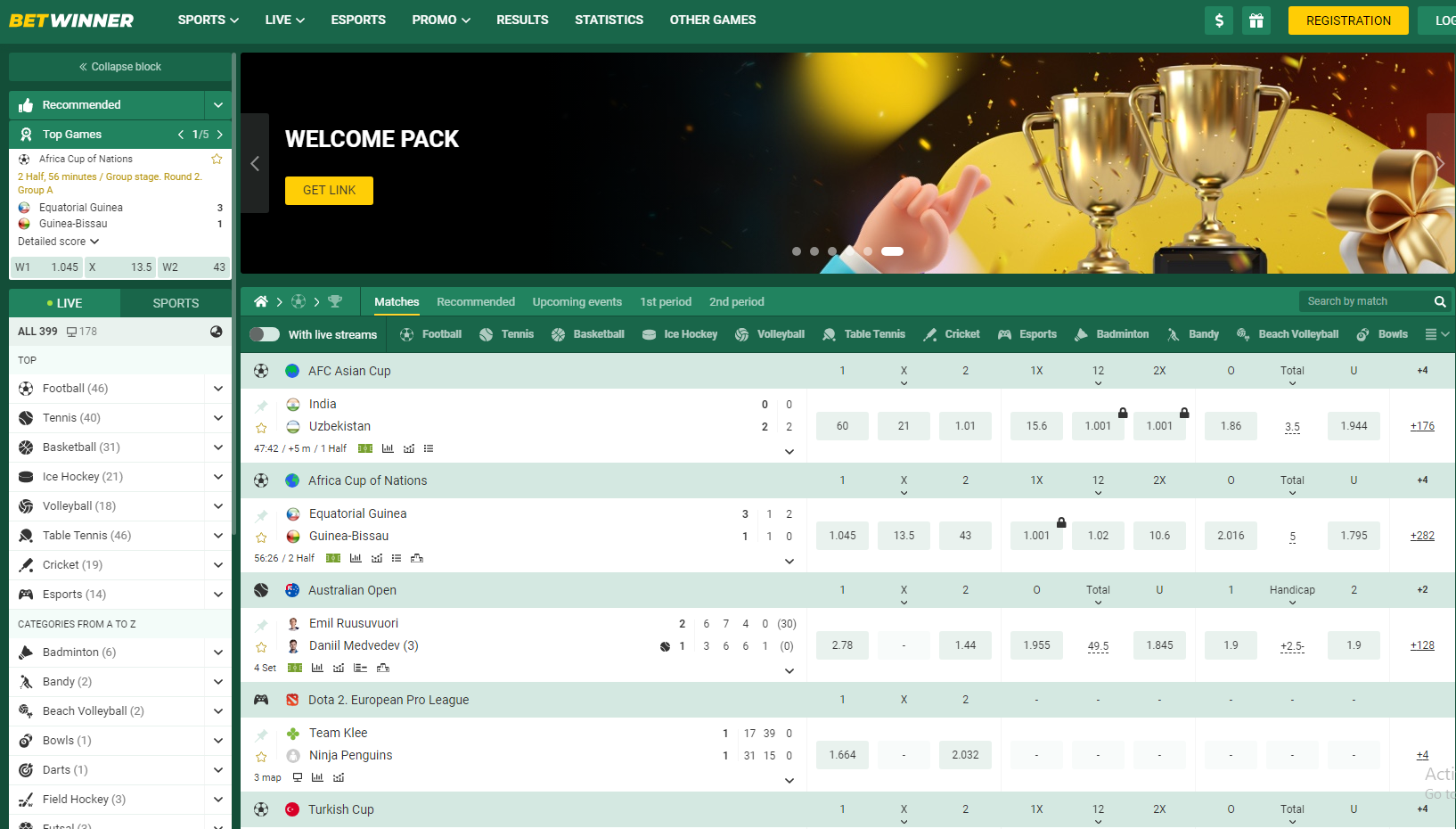
Task: Open the SPORTS menu in top navigation
Action: (208, 20)
